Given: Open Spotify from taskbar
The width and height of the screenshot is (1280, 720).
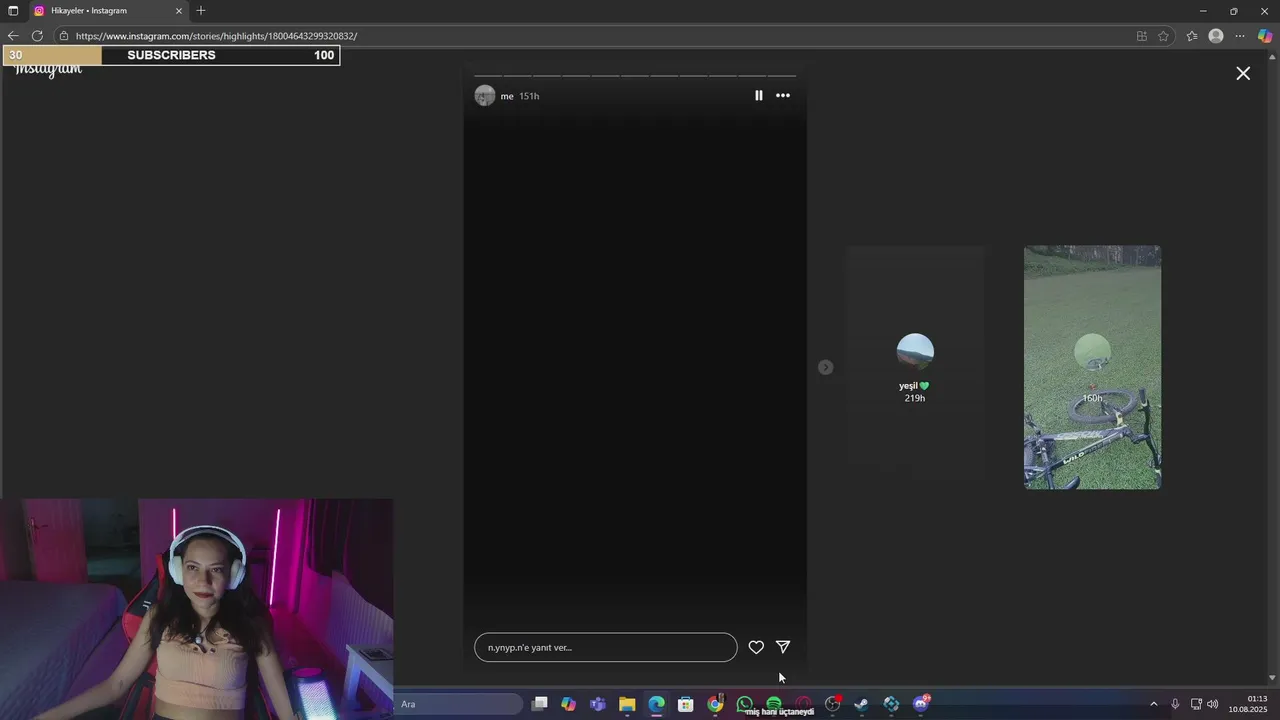Looking at the screenshot, I should [x=774, y=704].
